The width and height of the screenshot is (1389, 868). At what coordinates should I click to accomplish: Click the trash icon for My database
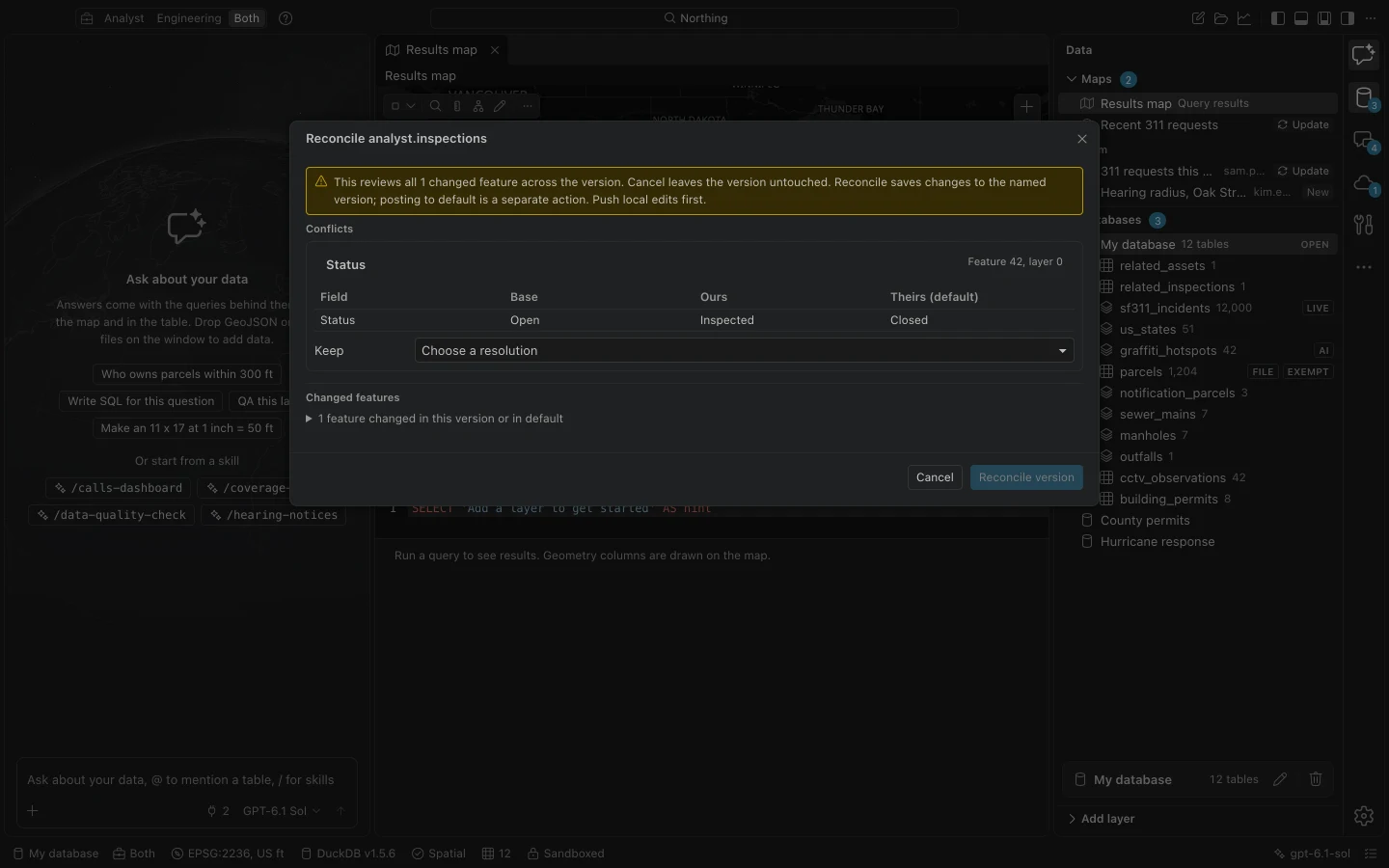1316,779
